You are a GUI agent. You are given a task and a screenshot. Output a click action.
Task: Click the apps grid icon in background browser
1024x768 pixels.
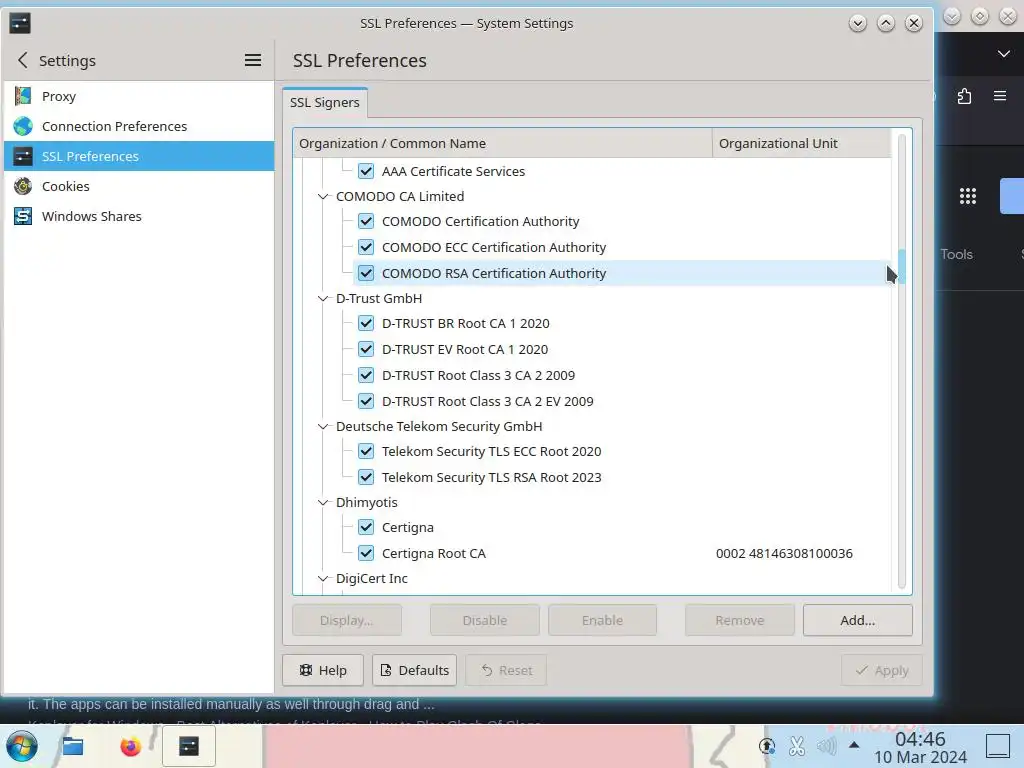coord(968,196)
